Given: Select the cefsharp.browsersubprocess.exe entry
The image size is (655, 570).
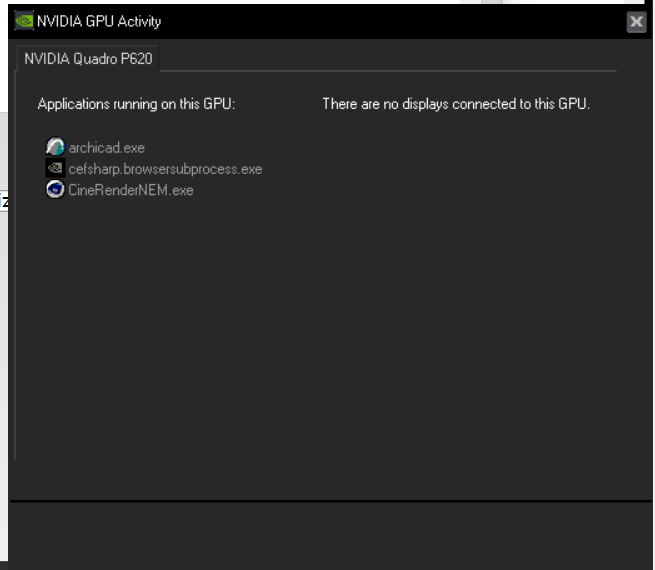Looking at the screenshot, I should pos(165,169).
